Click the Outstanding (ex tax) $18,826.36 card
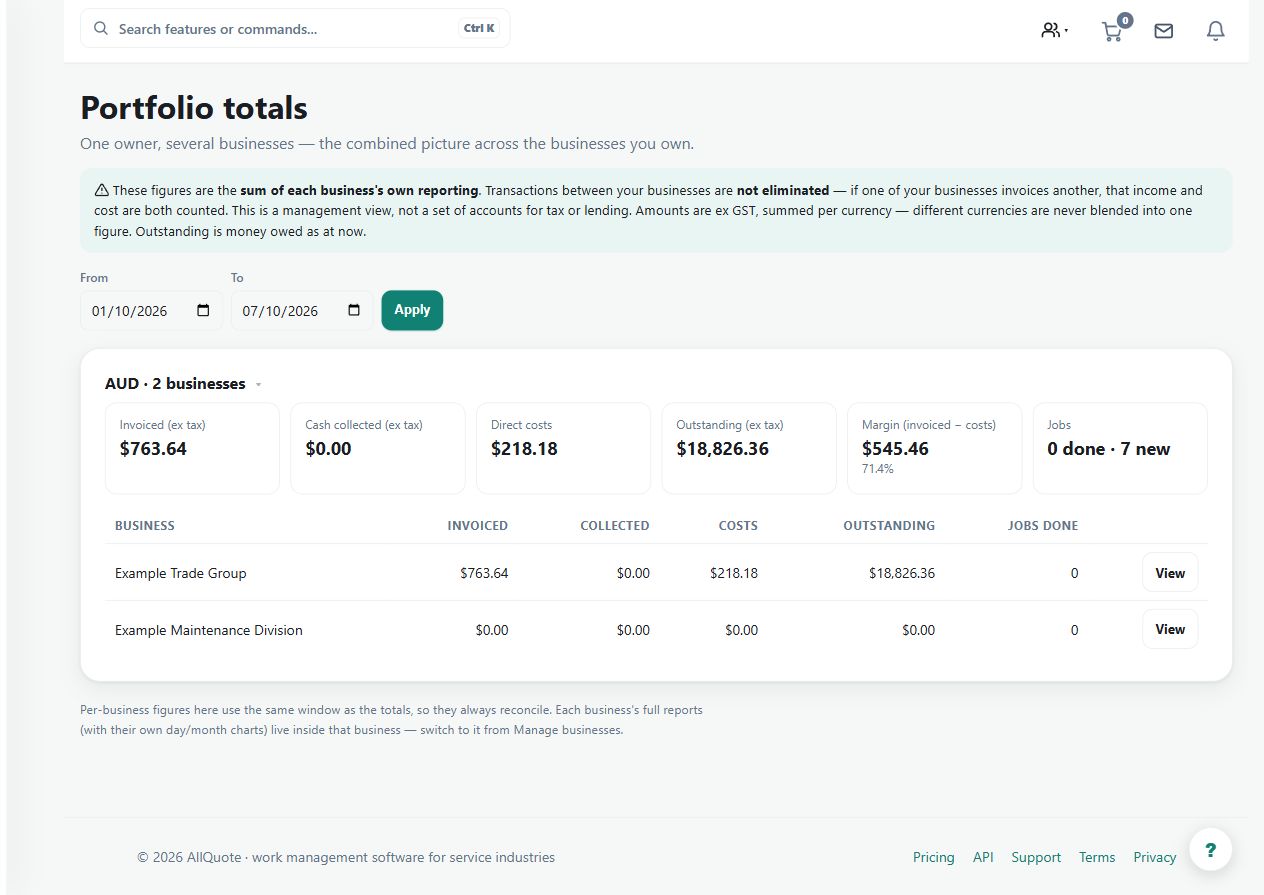 [749, 448]
